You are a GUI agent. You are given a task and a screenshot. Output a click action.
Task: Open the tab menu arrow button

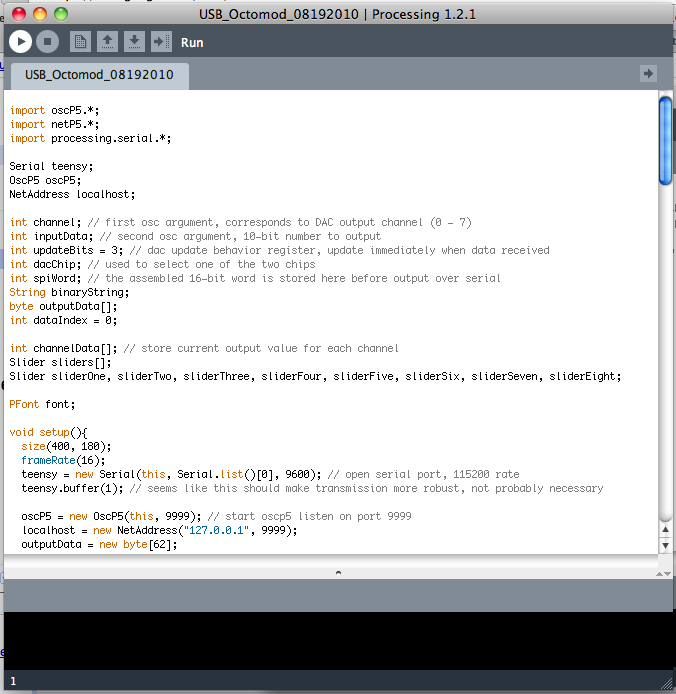click(648, 73)
